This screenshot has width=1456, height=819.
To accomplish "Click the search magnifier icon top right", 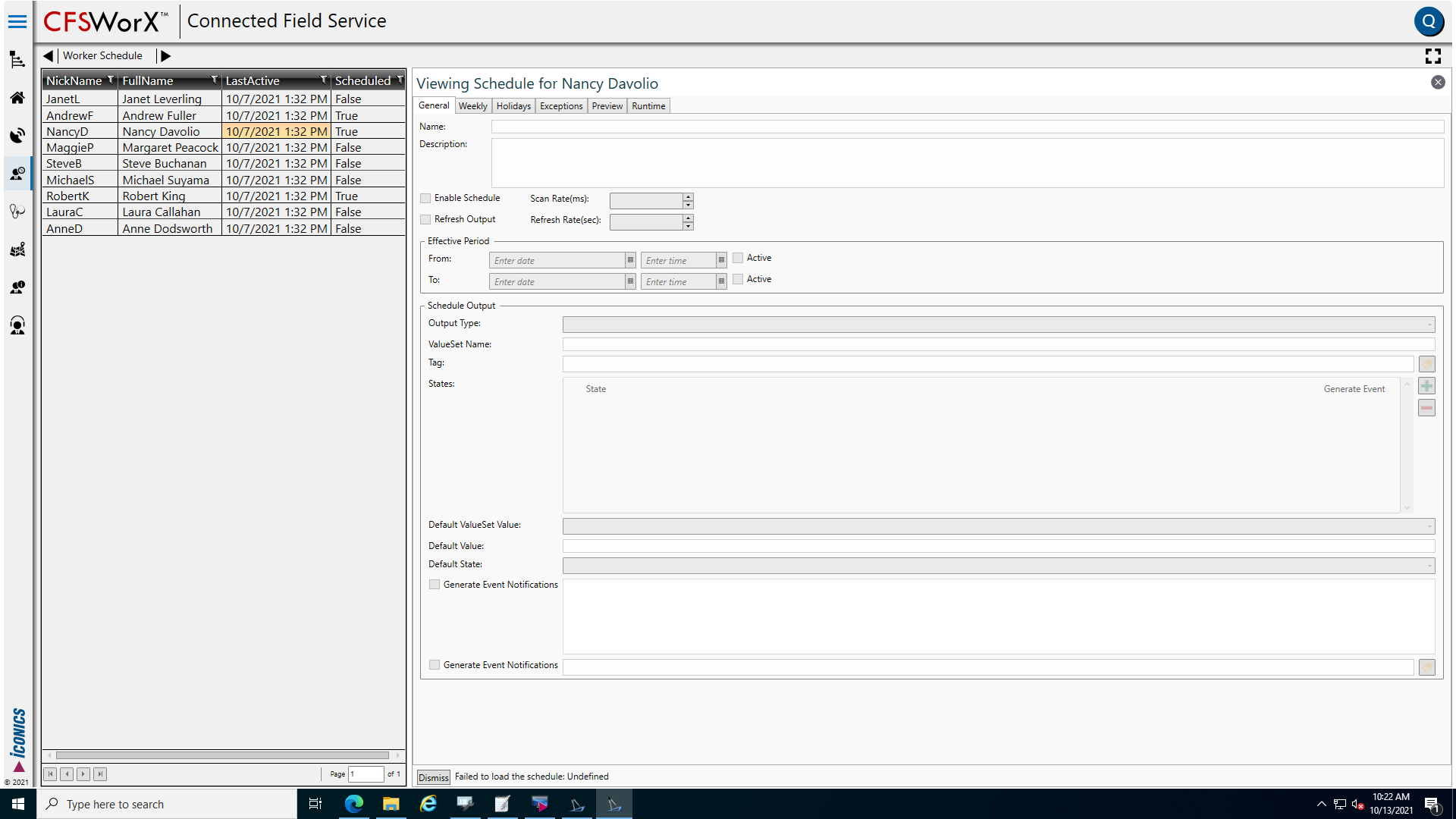I will [1429, 21].
